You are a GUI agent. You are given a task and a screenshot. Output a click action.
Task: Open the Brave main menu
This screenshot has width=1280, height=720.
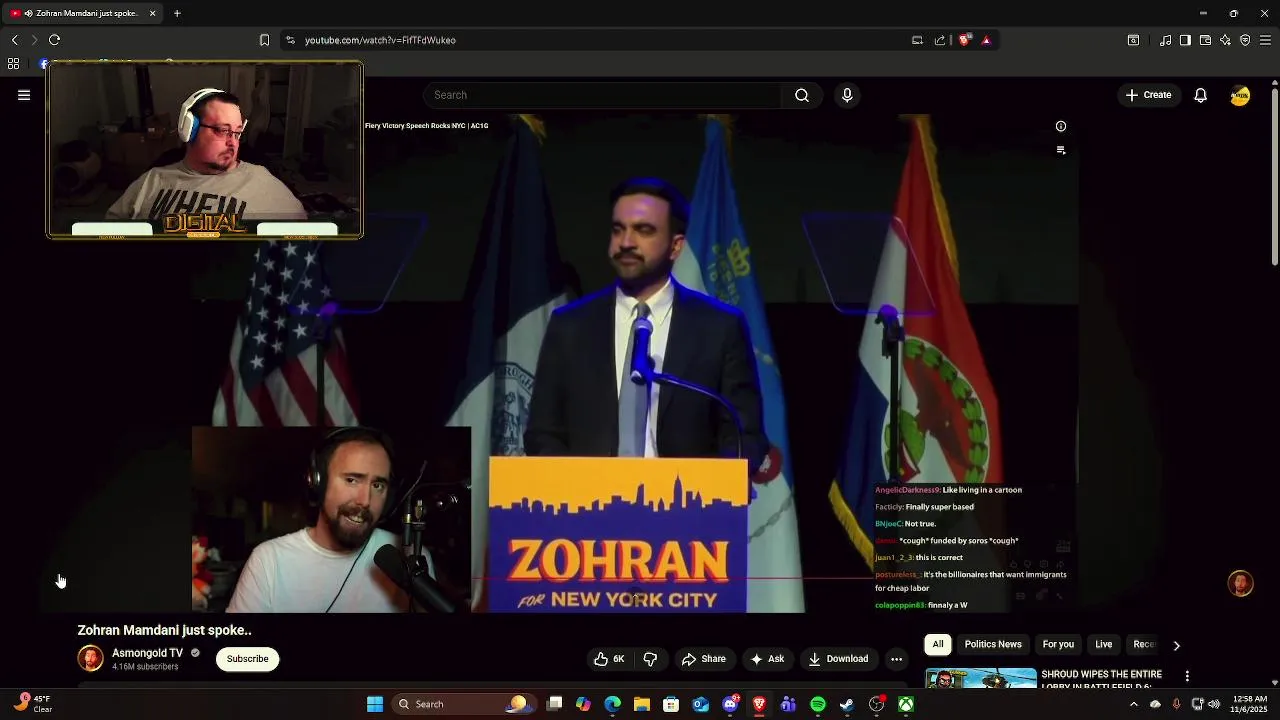click(1265, 40)
